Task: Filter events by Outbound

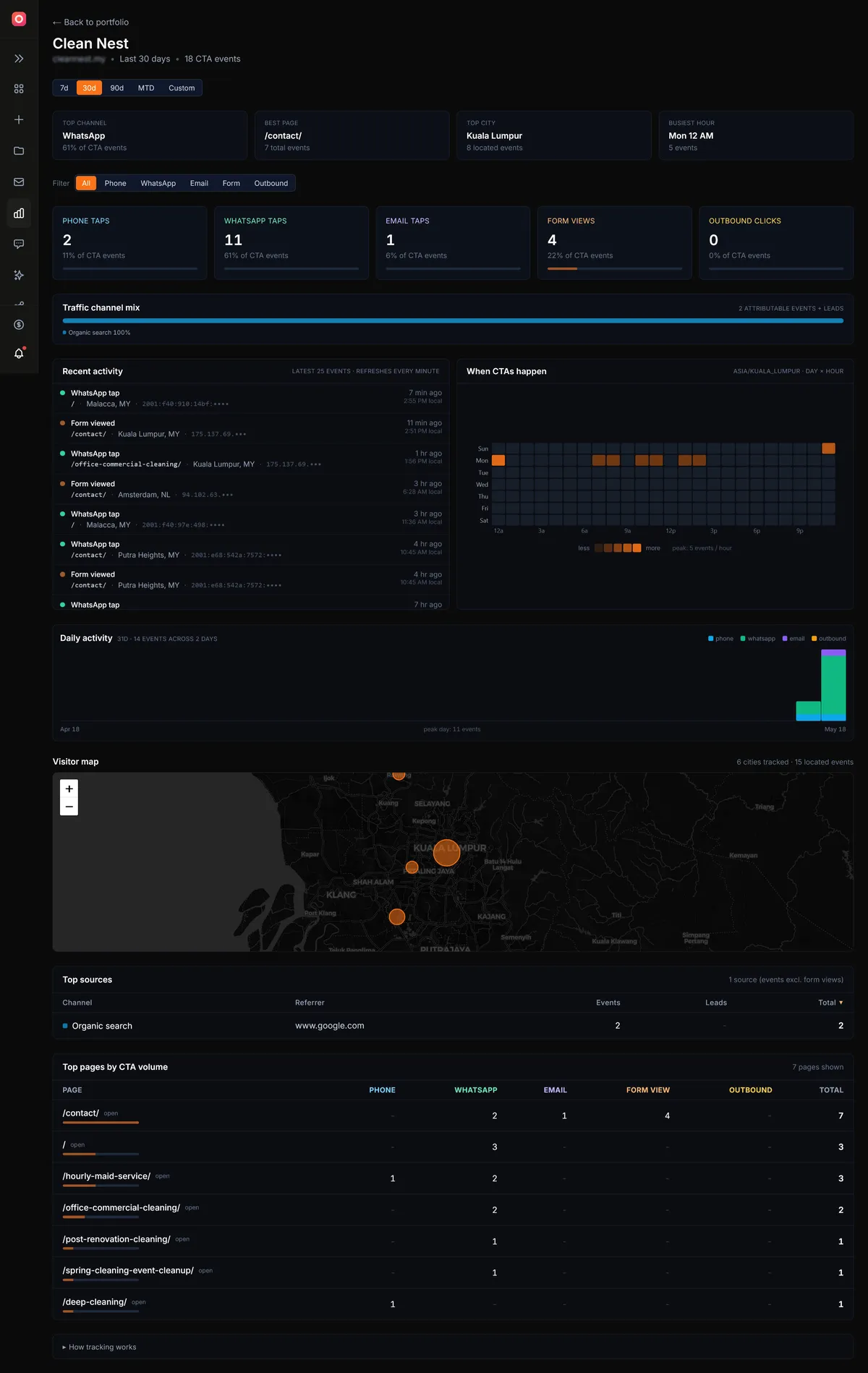Action: pos(271,184)
